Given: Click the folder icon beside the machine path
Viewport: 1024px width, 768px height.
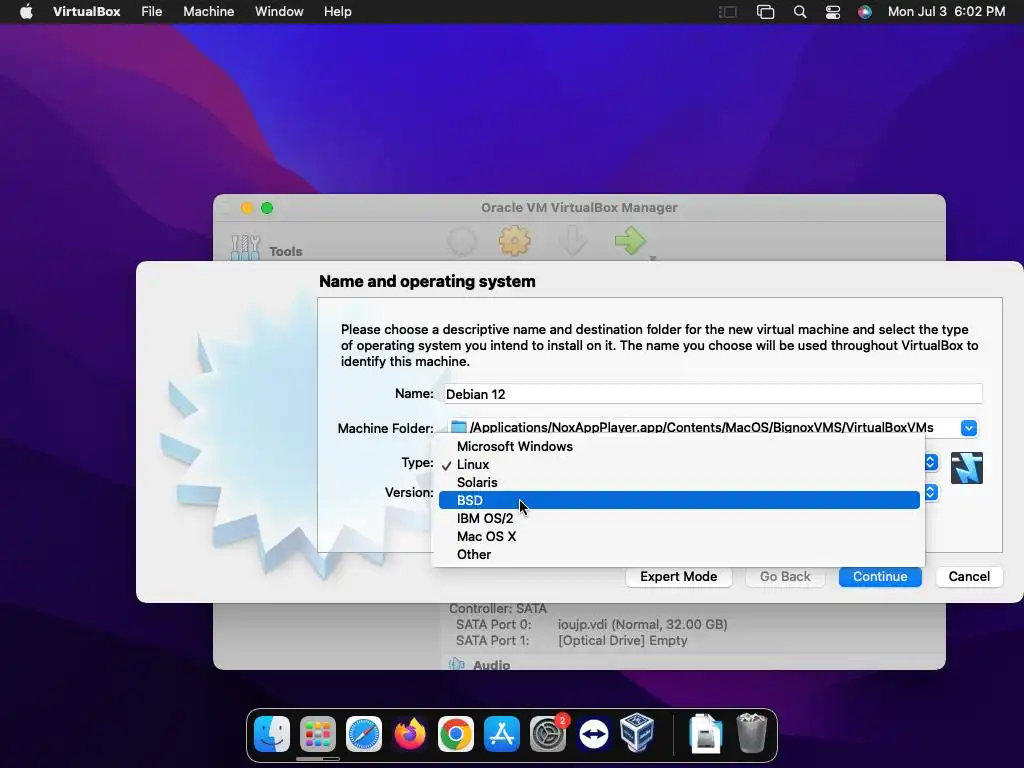Looking at the screenshot, I should click(459, 427).
